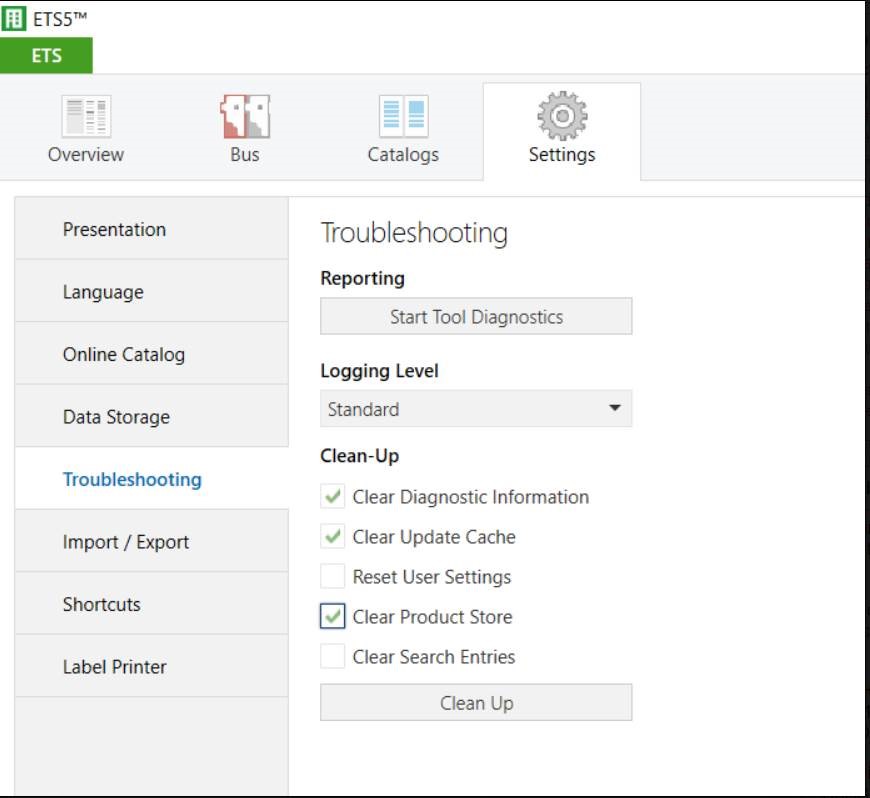Uncheck the Clear Product Store option

click(333, 617)
